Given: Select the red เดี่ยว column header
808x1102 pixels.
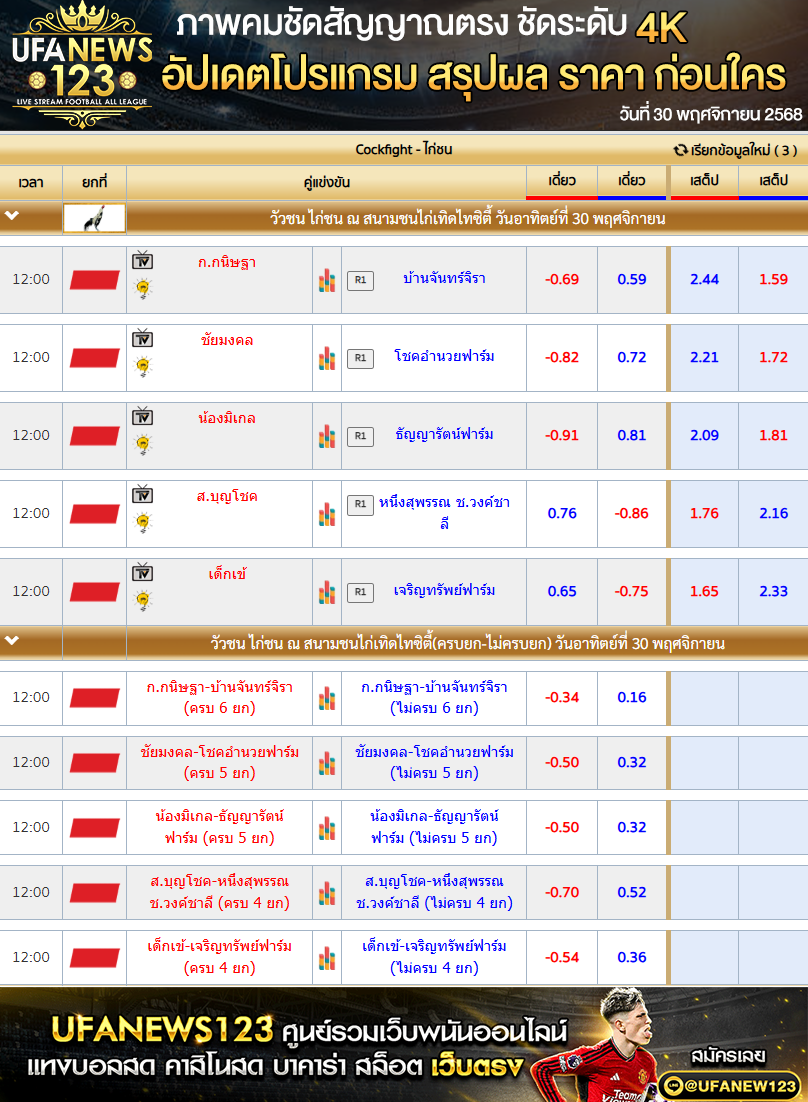Looking at the screenshot, I should click(562, 182).
